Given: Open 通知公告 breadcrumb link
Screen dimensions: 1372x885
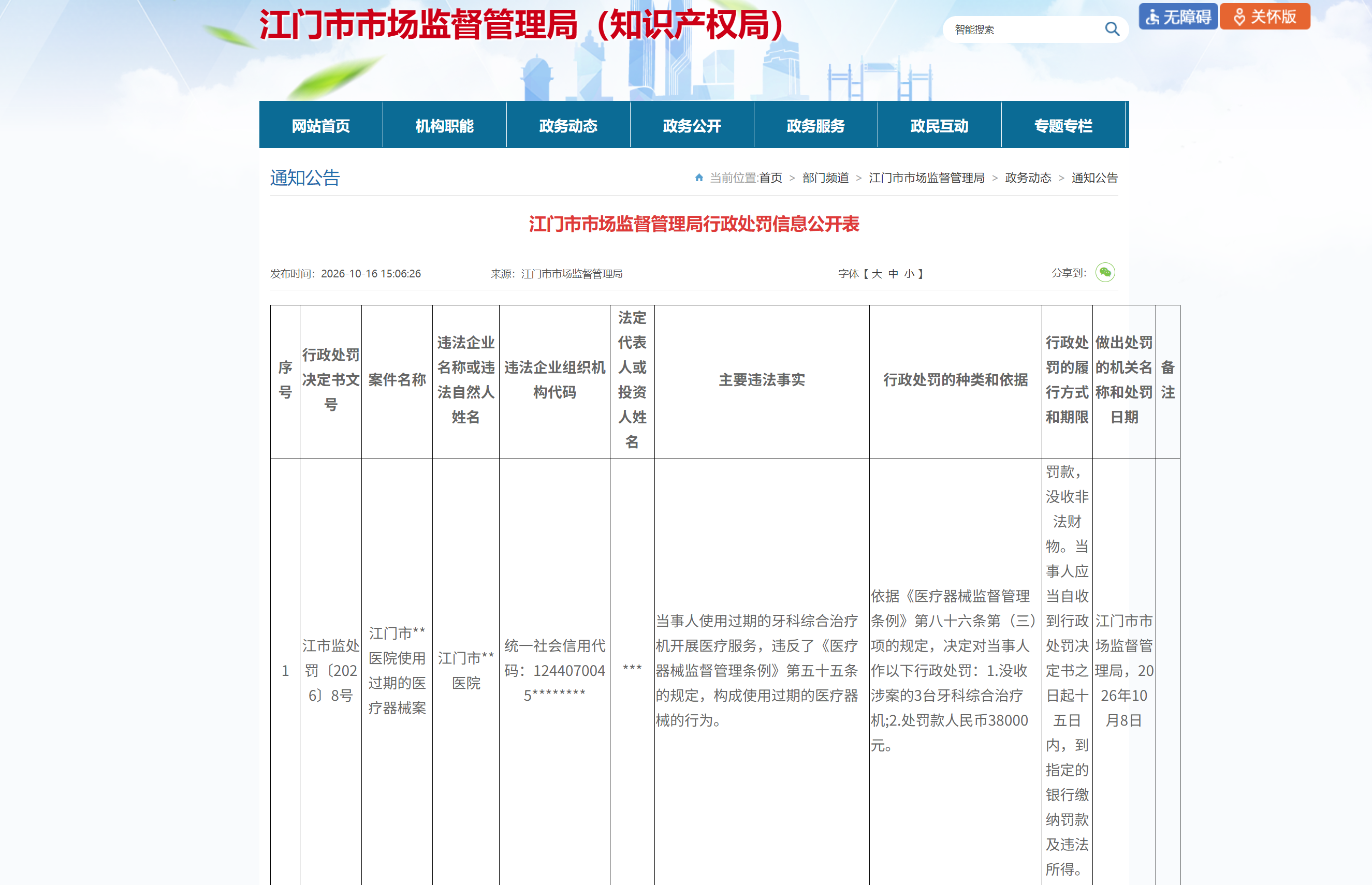Looking at the screenshot, I should [x=1094, y=178].
